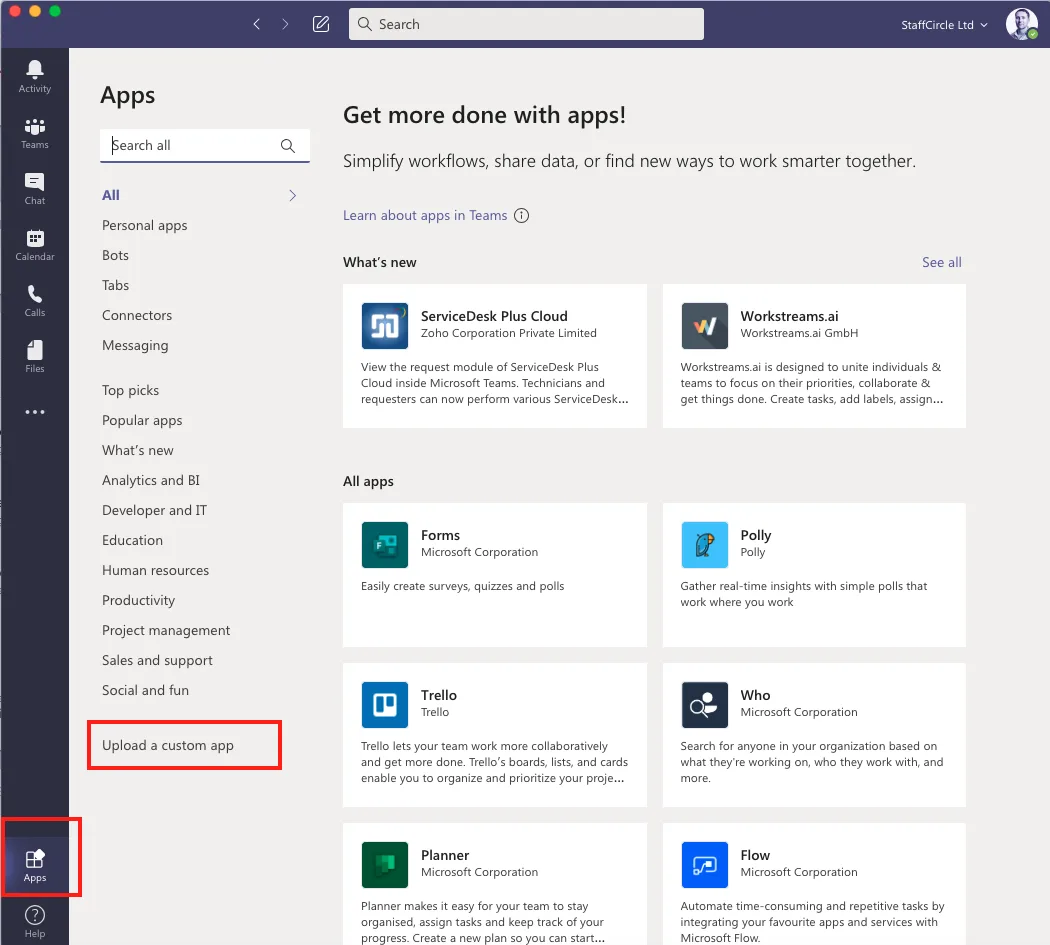The image size is (1050, 945).
Task: Click the Planner app icon
Action: click(x=384, y=865)
